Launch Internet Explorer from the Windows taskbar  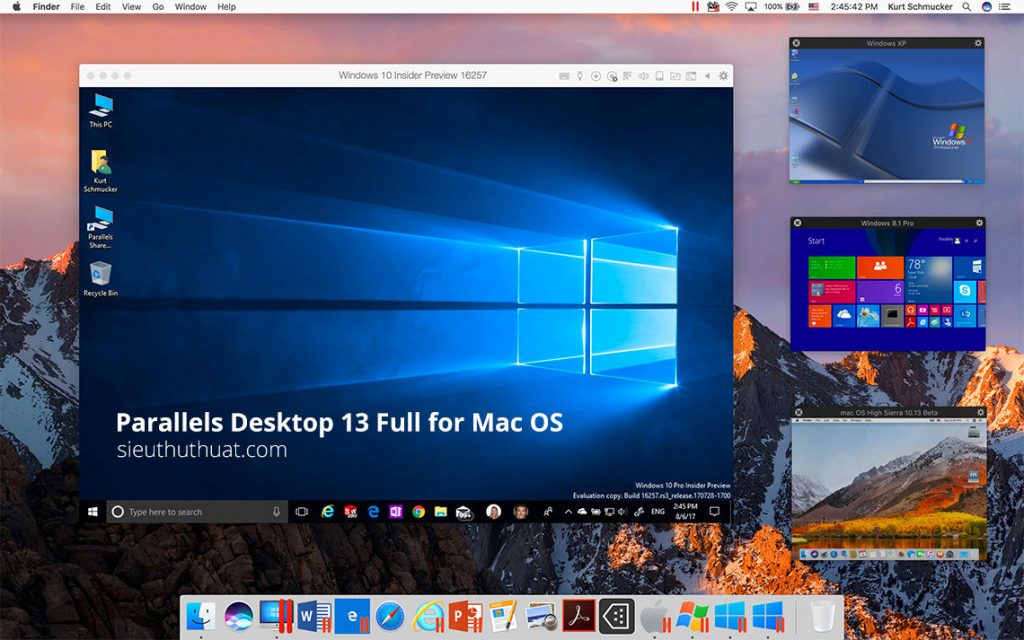click(327, 512)
